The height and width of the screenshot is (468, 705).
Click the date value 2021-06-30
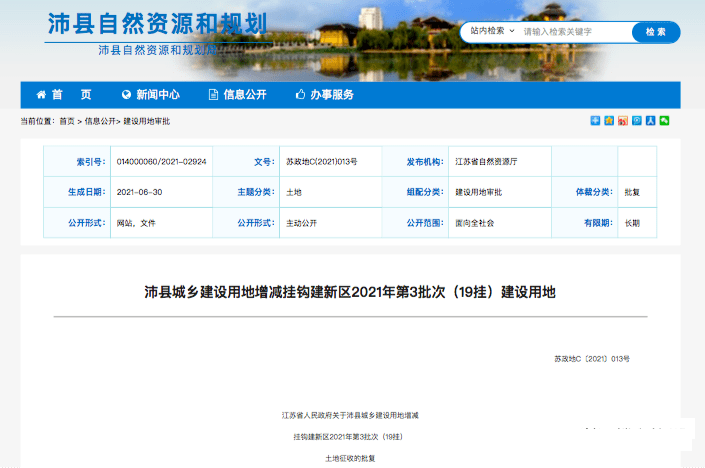click(x=139, y=192)
